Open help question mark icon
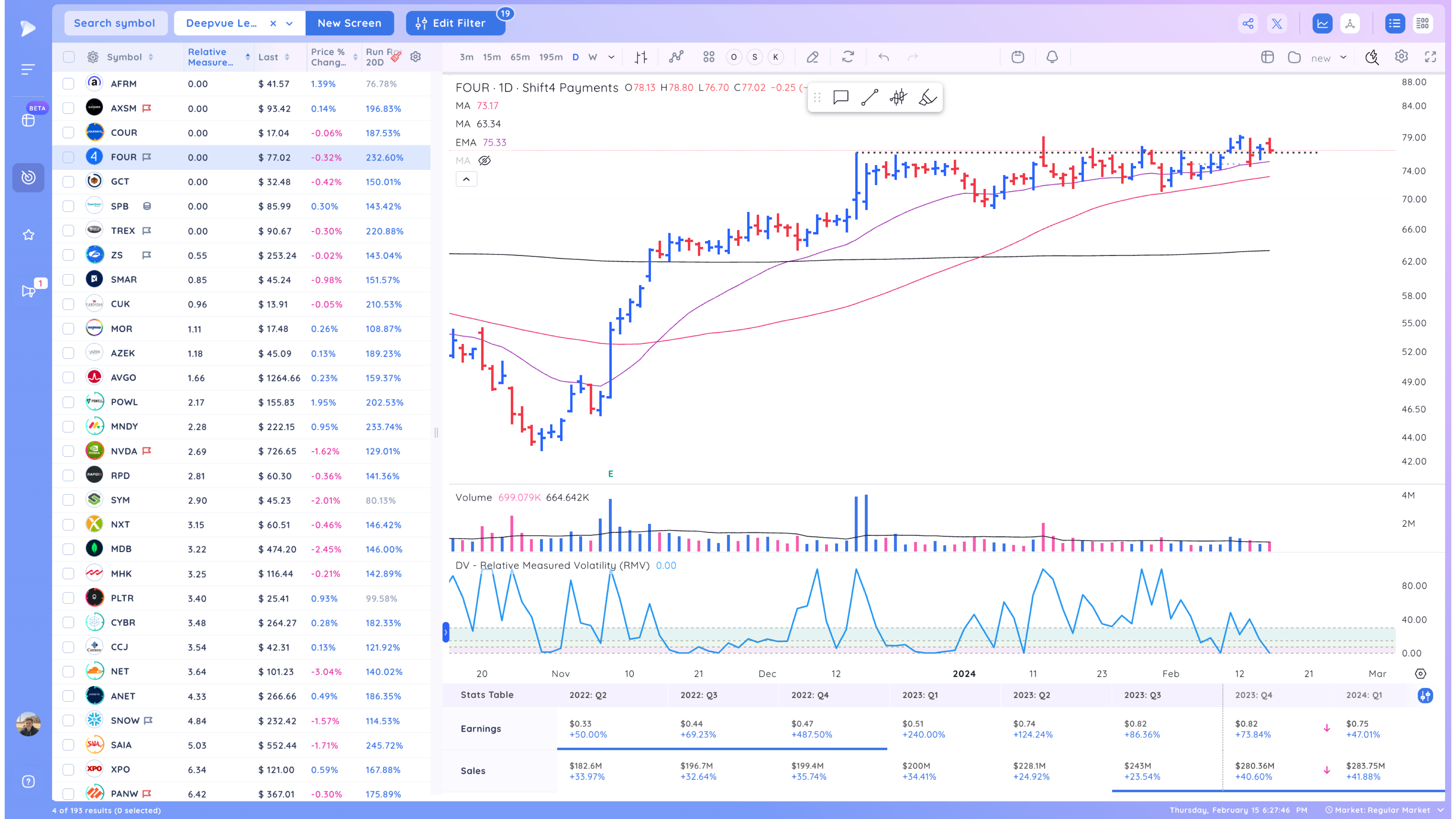Viewport: 1456px width, 819px height. 28,781
